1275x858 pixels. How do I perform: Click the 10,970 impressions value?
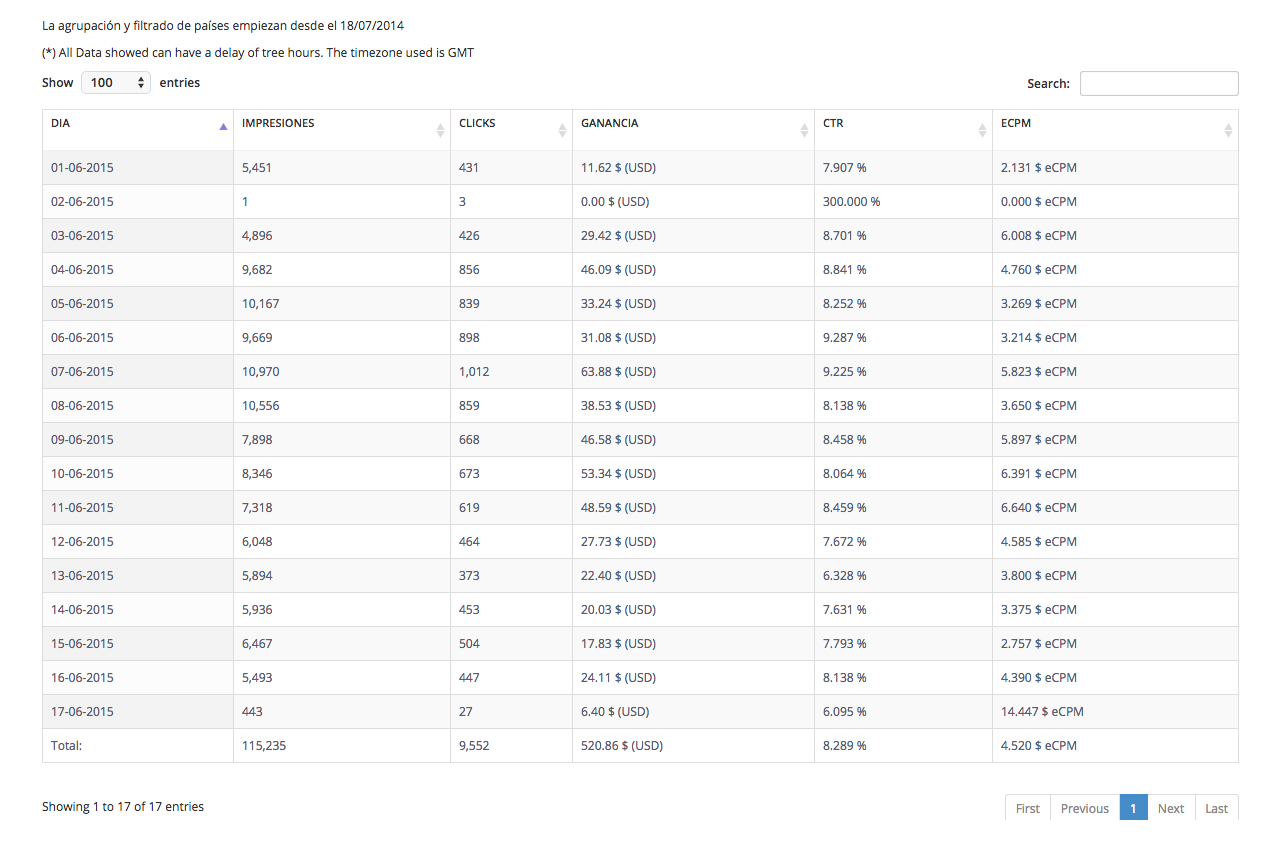261,372
